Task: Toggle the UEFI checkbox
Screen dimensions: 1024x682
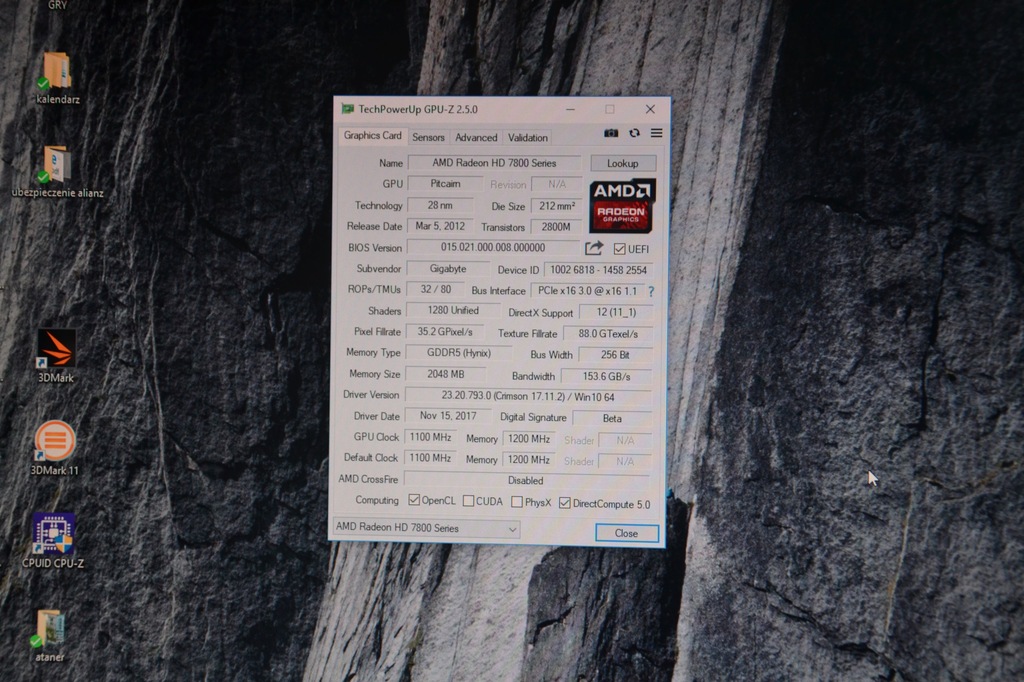Action: pyautogui.click(x=619, y=249)
